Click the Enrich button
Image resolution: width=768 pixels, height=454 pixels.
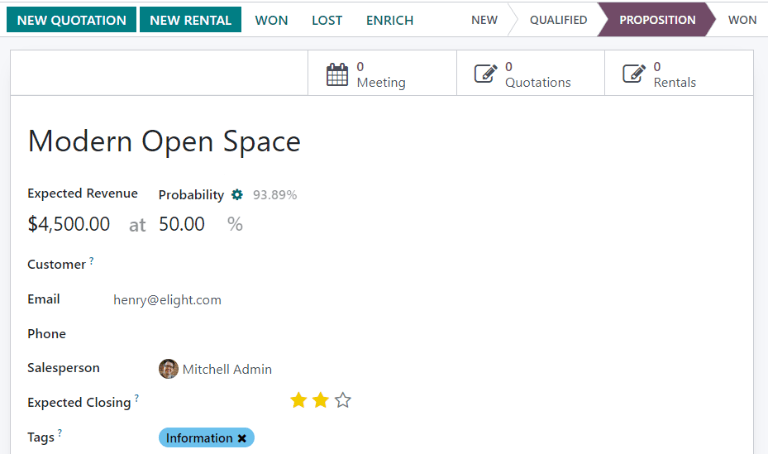click(x=390, y=20)
